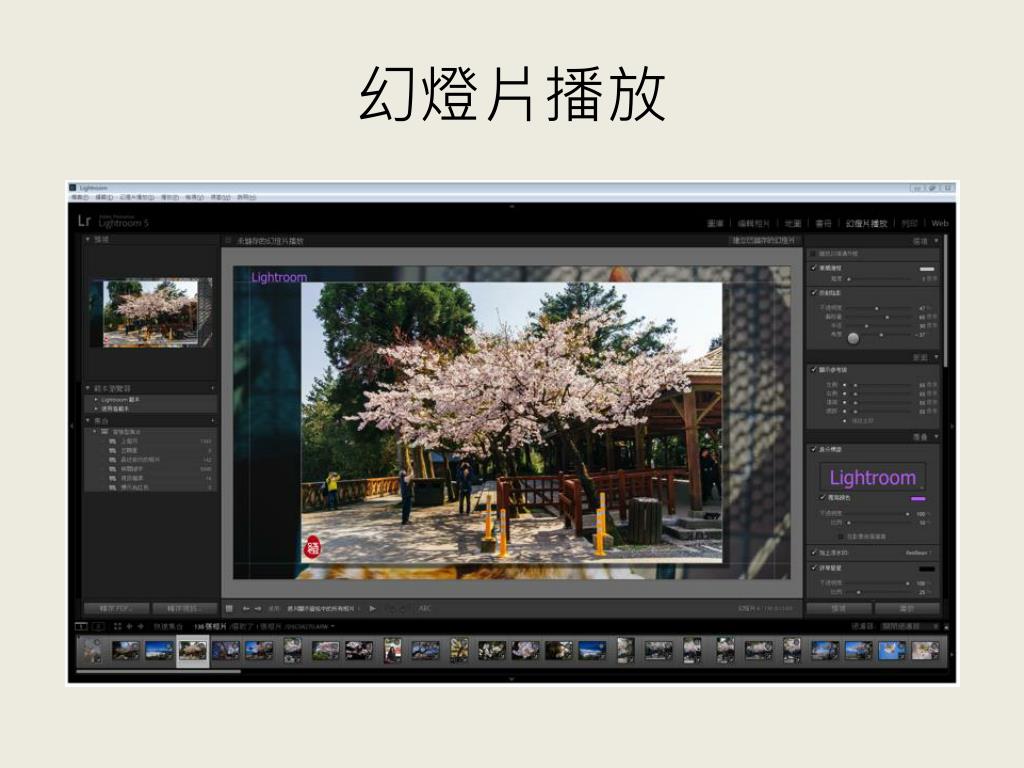Screen dimensions: 1024x768
Task: Collapse the Preview panel header triangle
Action: pos(88,240)
